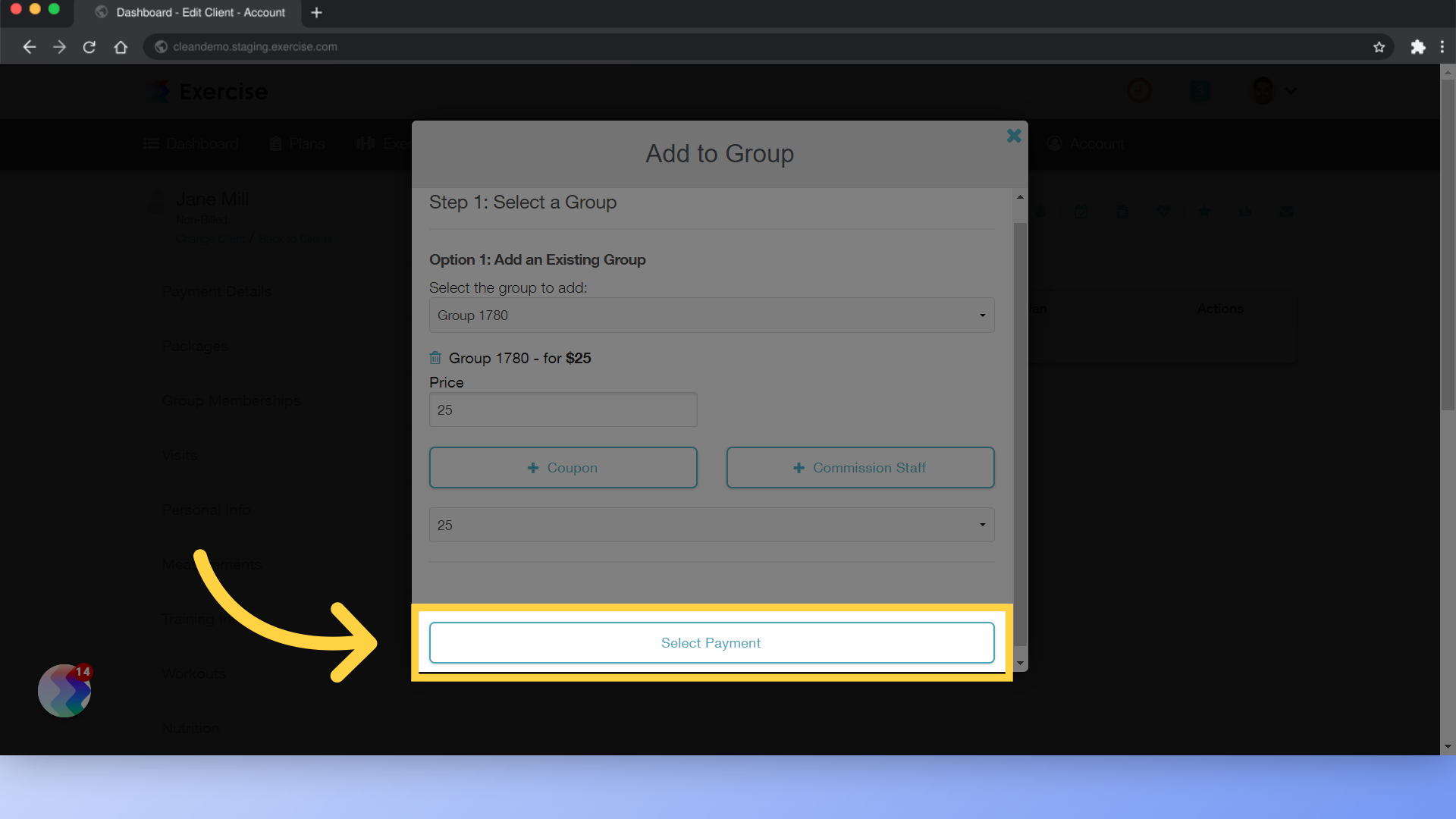
Task: Click the star icon in client toolbar
Action: [x=1204, y=212]
